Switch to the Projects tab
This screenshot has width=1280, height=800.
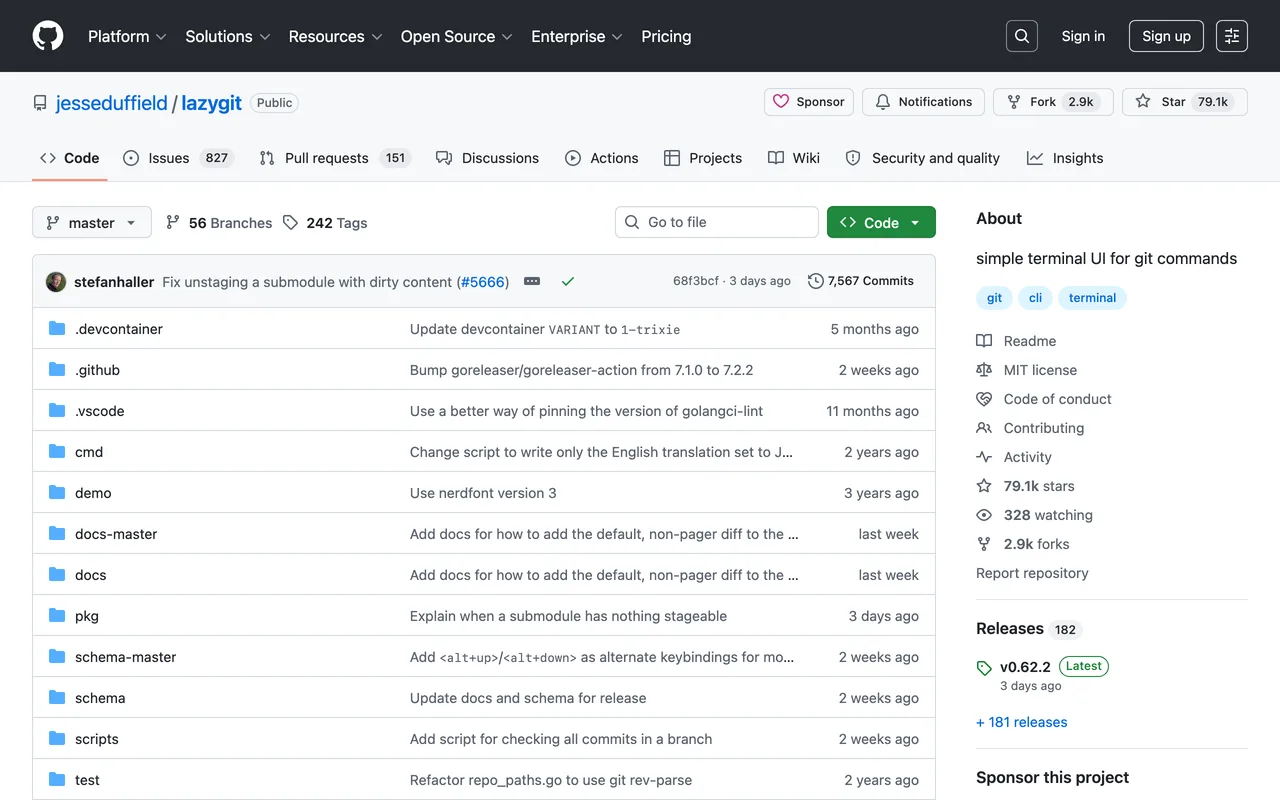coord(703,158)
